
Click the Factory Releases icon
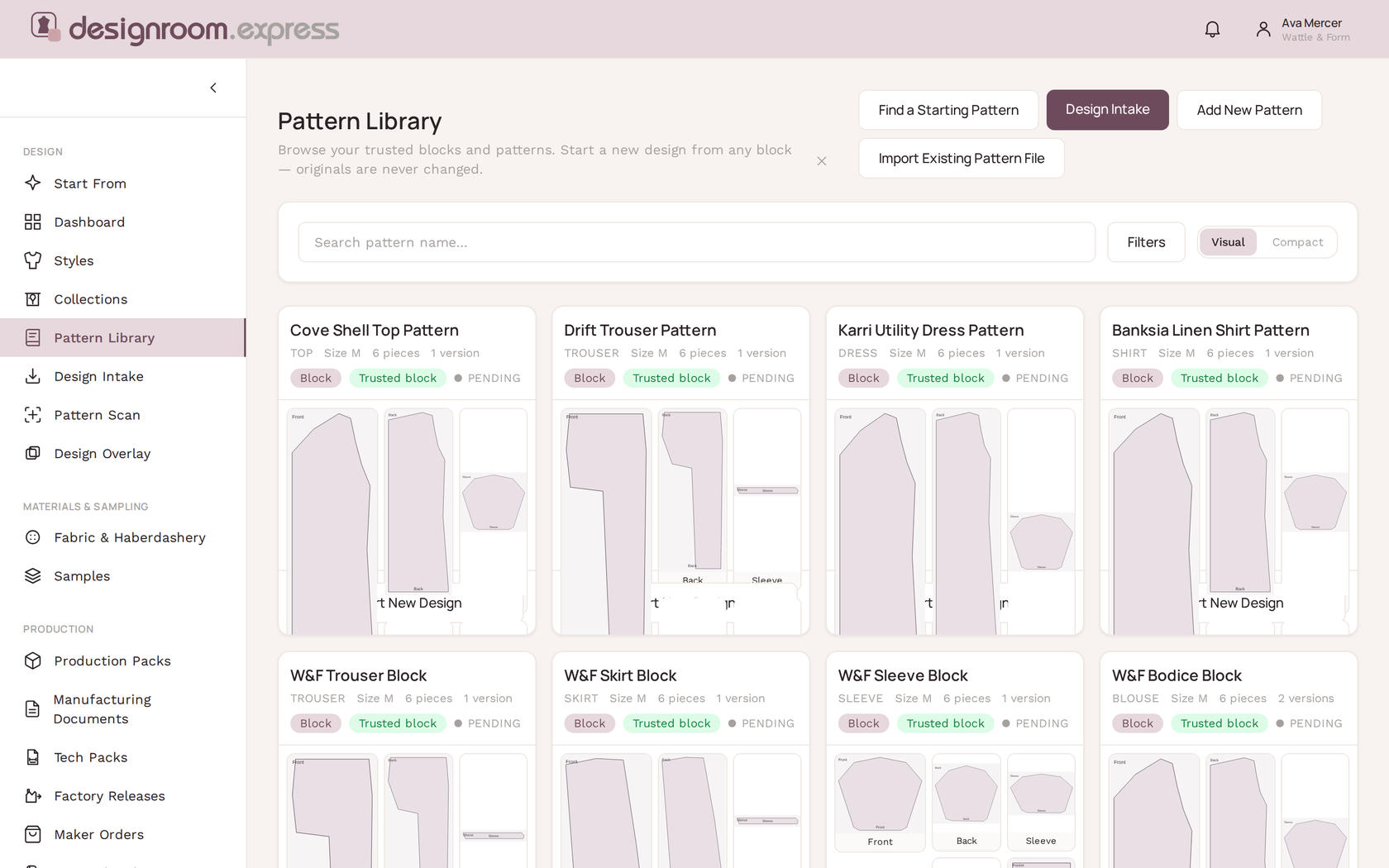[x=33, y=795]
